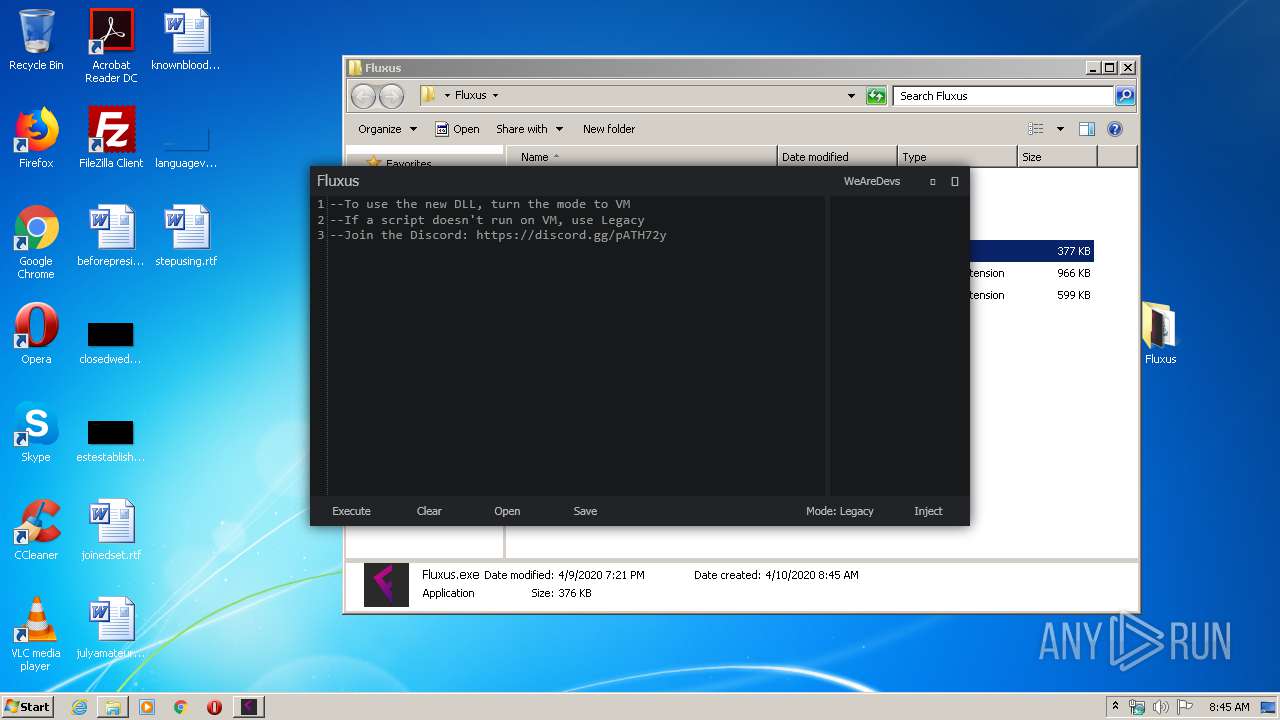Click Clear button in Fluxus
This screenshot has height=720, width=1280.
pos(429,511)
